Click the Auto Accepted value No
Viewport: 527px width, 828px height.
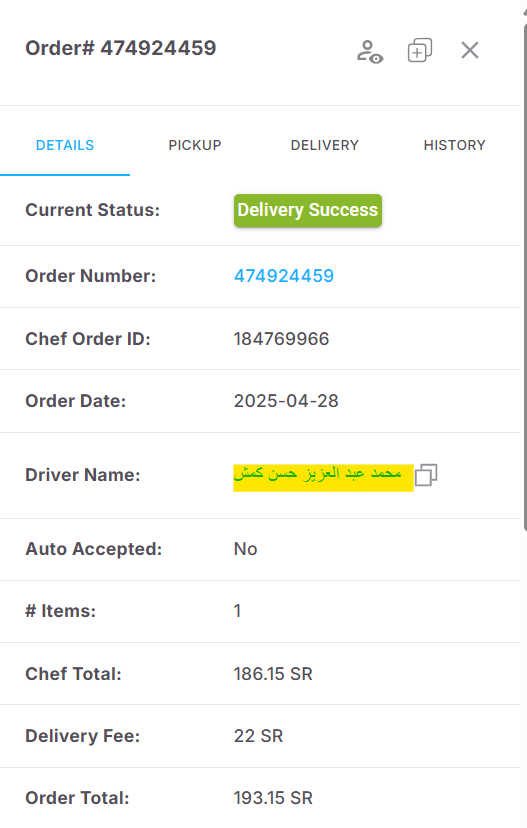pos(246,549)
